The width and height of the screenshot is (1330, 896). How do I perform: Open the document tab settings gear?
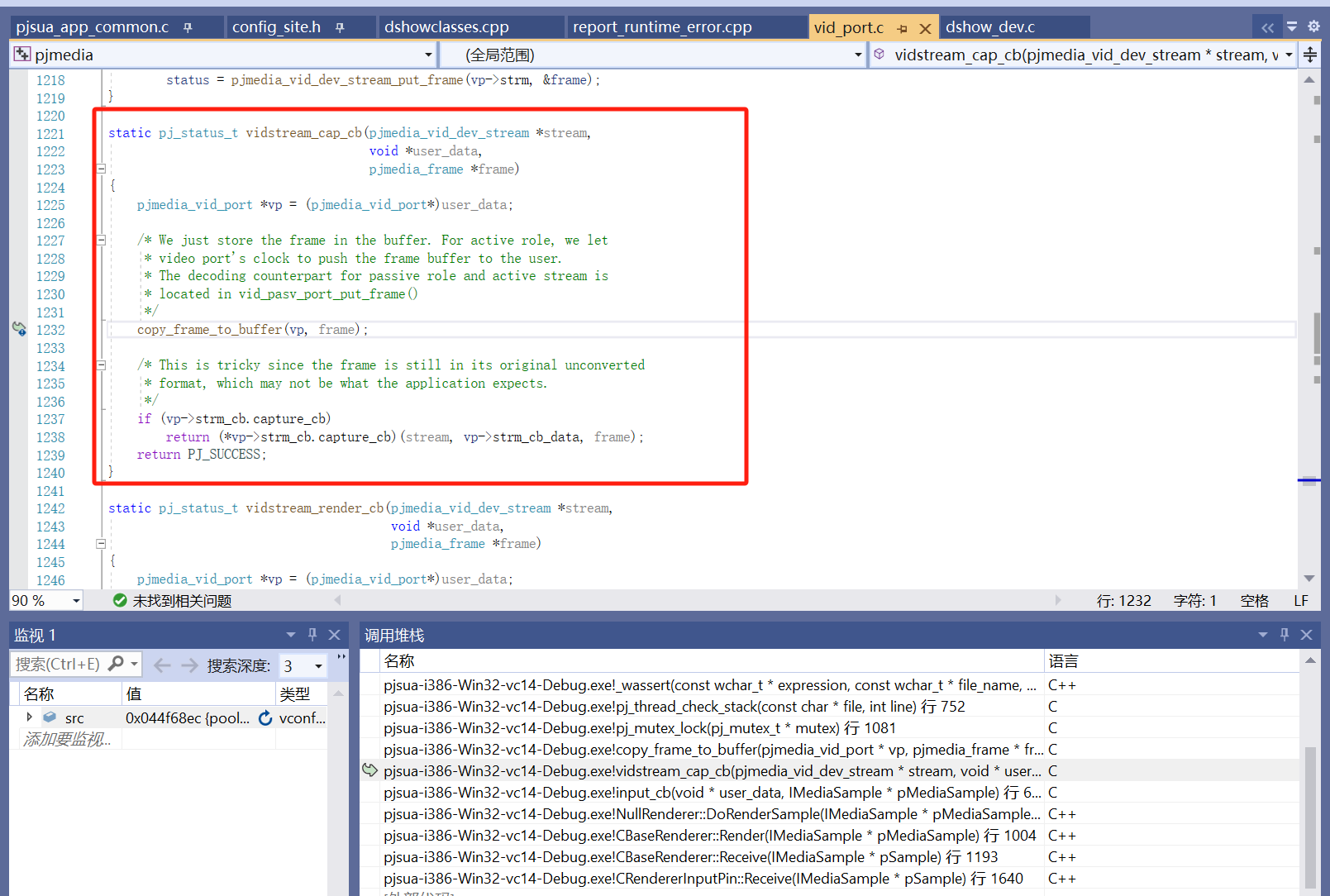click(x=1313, y=26)
